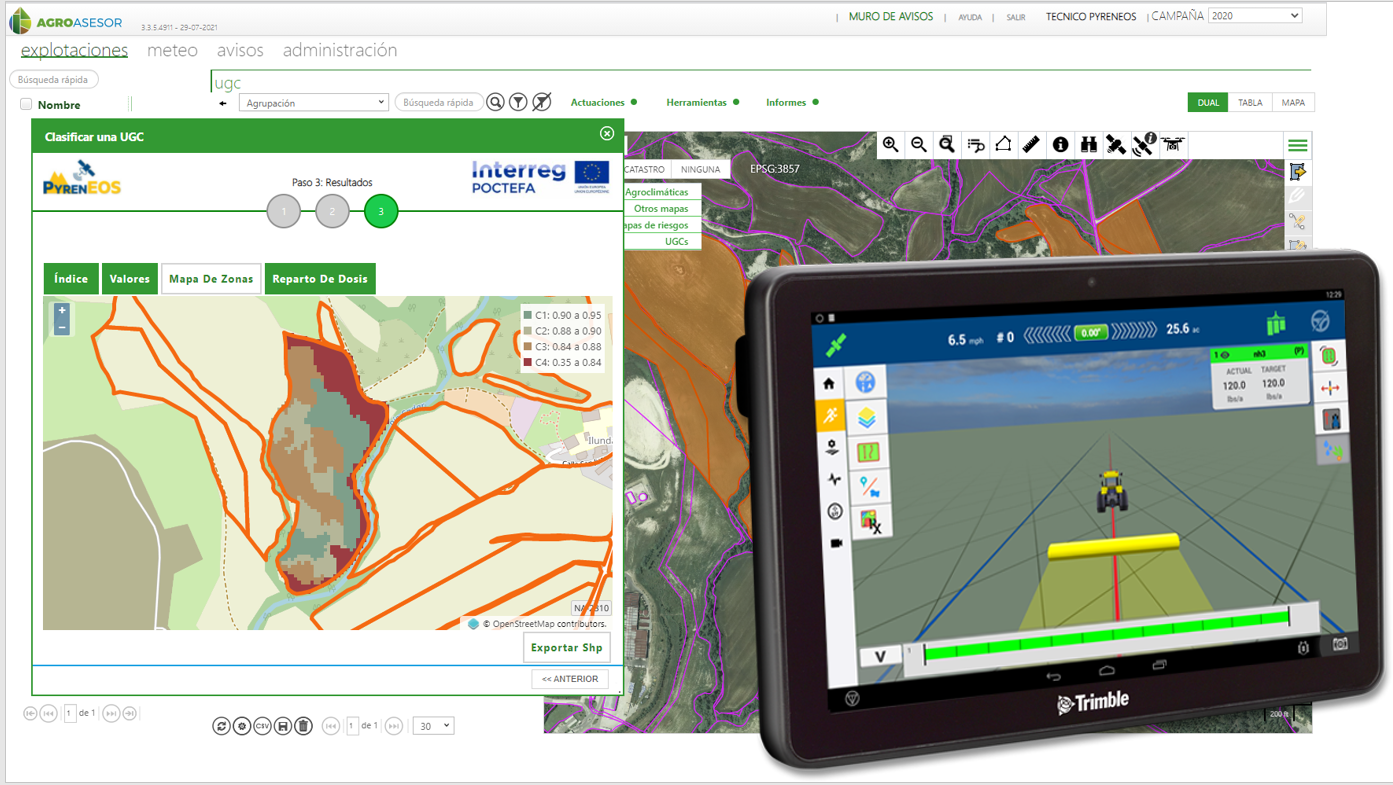This screenshot has height=785, width=1393.
Task: Click the clear filter icon
Action: 541,102
